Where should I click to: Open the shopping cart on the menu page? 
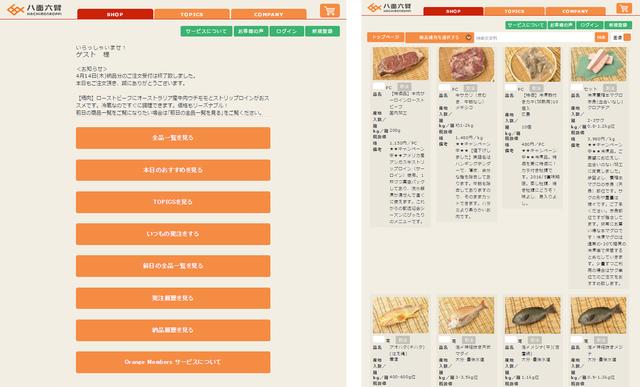coord(330,10)
